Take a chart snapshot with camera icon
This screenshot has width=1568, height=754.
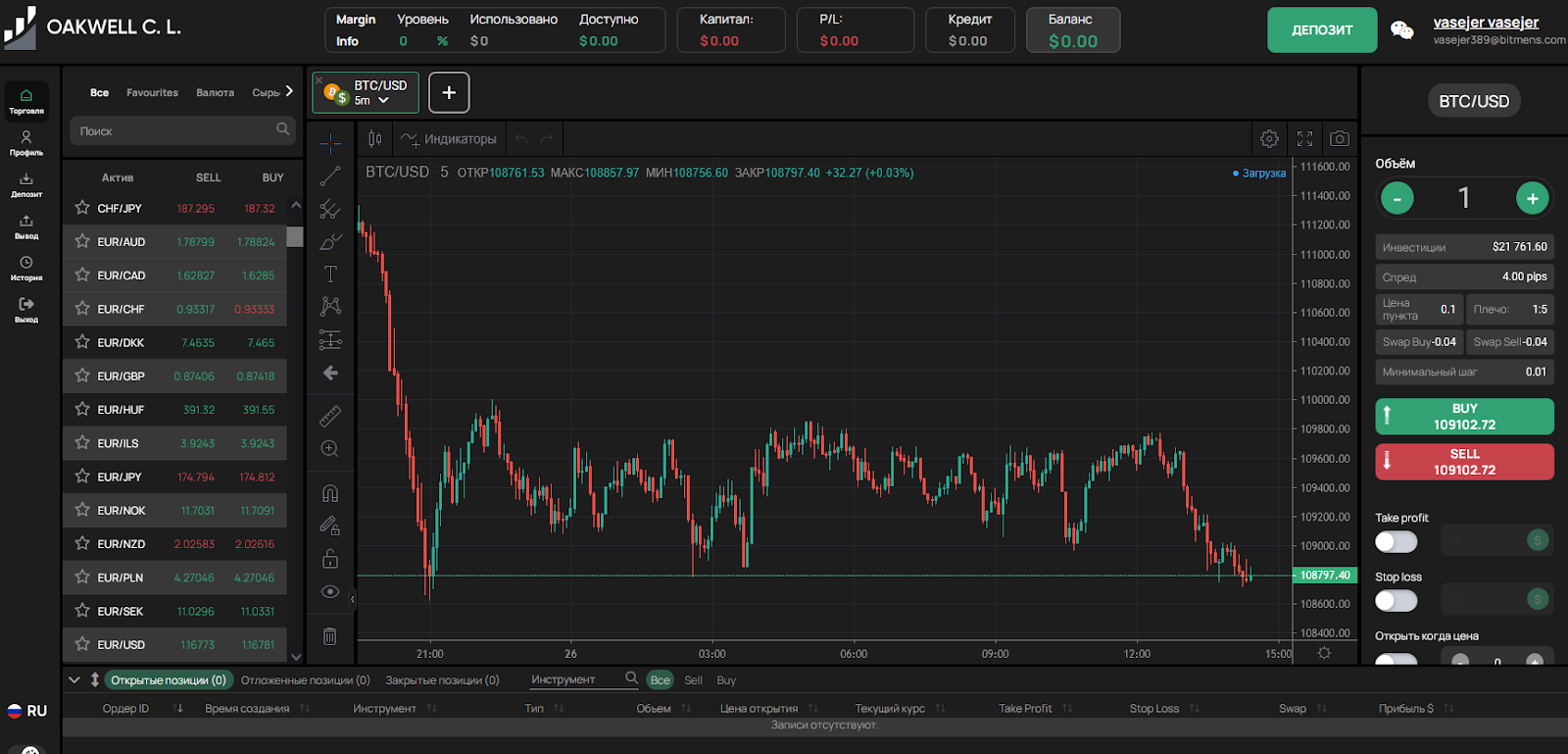tap(1340, 139)
